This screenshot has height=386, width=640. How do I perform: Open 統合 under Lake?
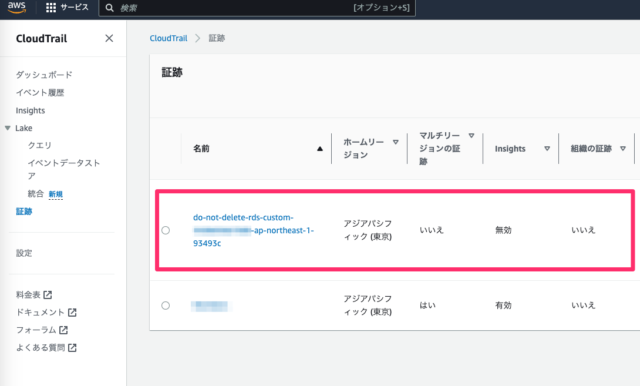click(x=36, y=194)
